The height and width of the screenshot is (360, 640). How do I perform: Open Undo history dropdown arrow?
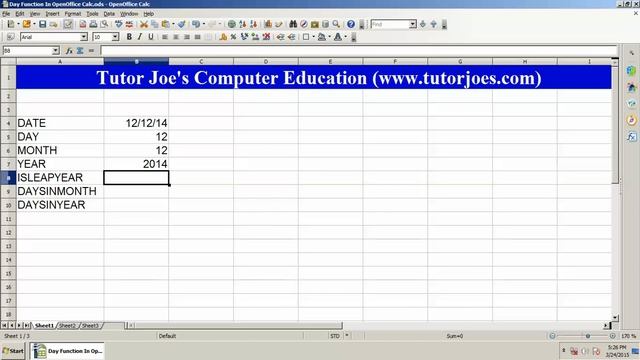click(204, 24)
